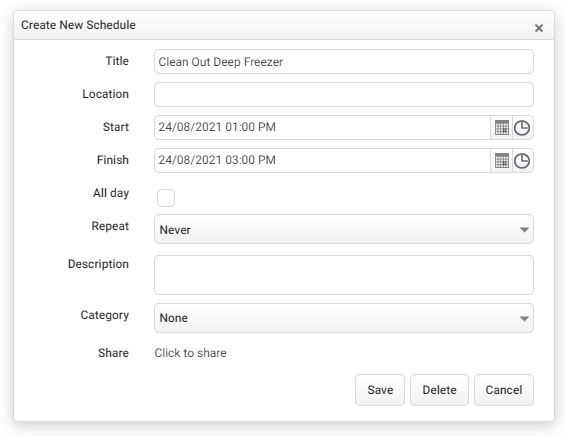The image size is (566, 436).
Task: Click the Save button
Action: (380, 390)
